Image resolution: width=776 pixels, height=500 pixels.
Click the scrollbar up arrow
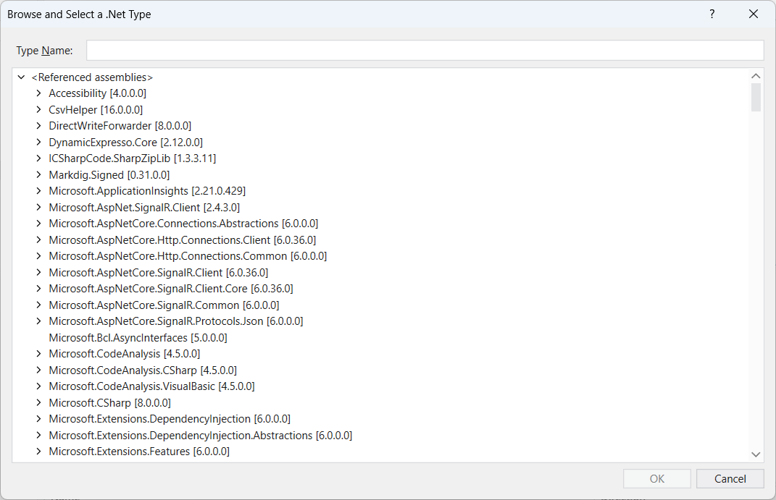click(x=756, y=76)
